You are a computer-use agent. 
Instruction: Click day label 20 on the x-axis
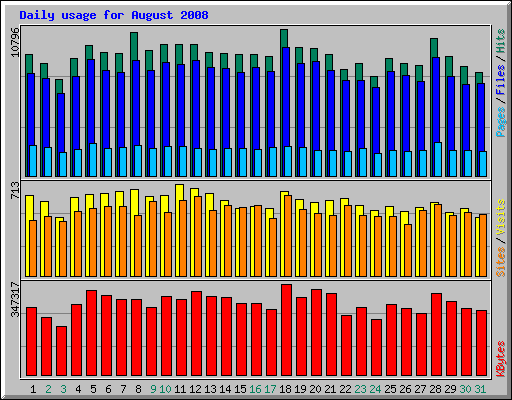315,389
